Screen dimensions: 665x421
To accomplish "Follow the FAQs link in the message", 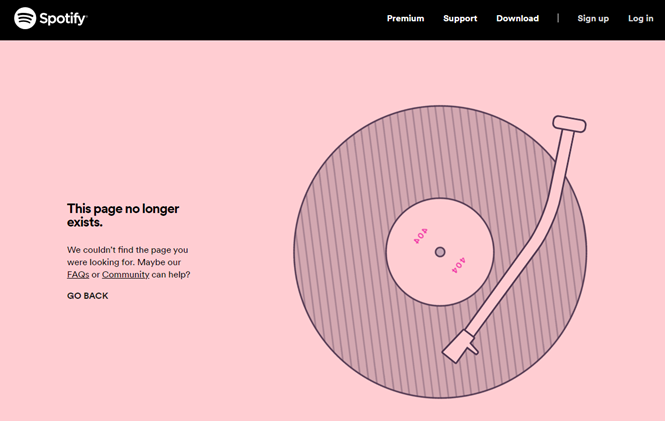I will (x=78, y=274).
